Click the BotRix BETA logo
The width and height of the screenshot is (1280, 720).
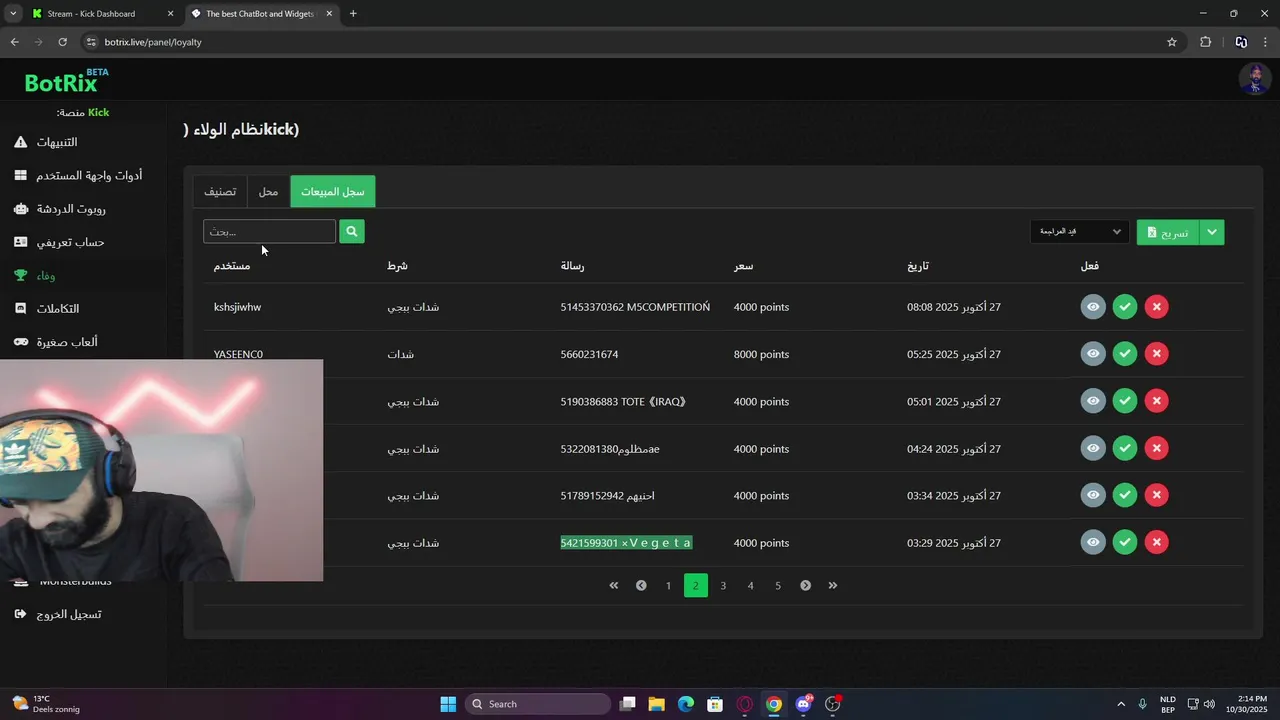(66, 81)
